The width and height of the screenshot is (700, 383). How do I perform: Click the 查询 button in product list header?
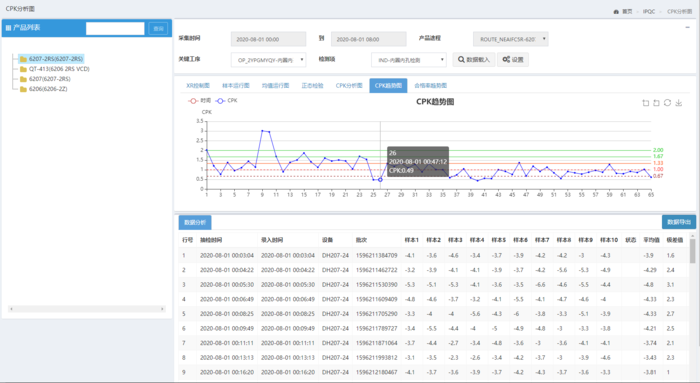[x=158, y=29]
